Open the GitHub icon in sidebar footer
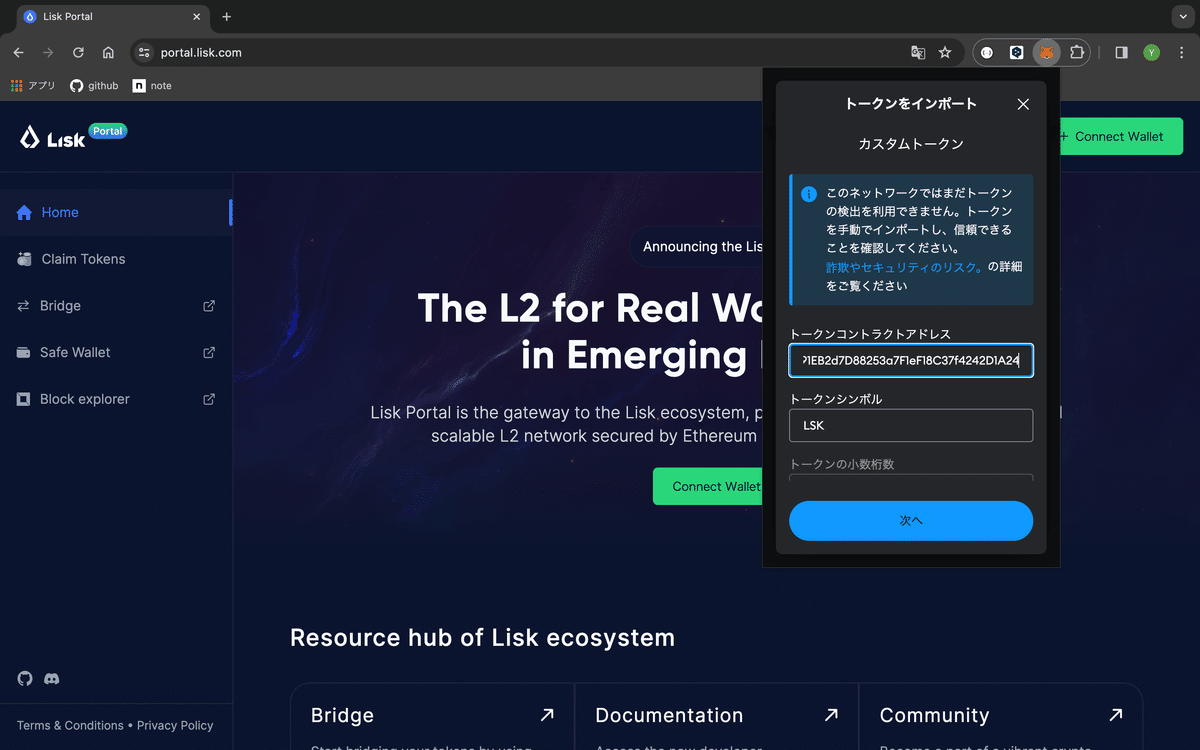Viewport: 1200px width, 750px height. (x=25, y=678)
